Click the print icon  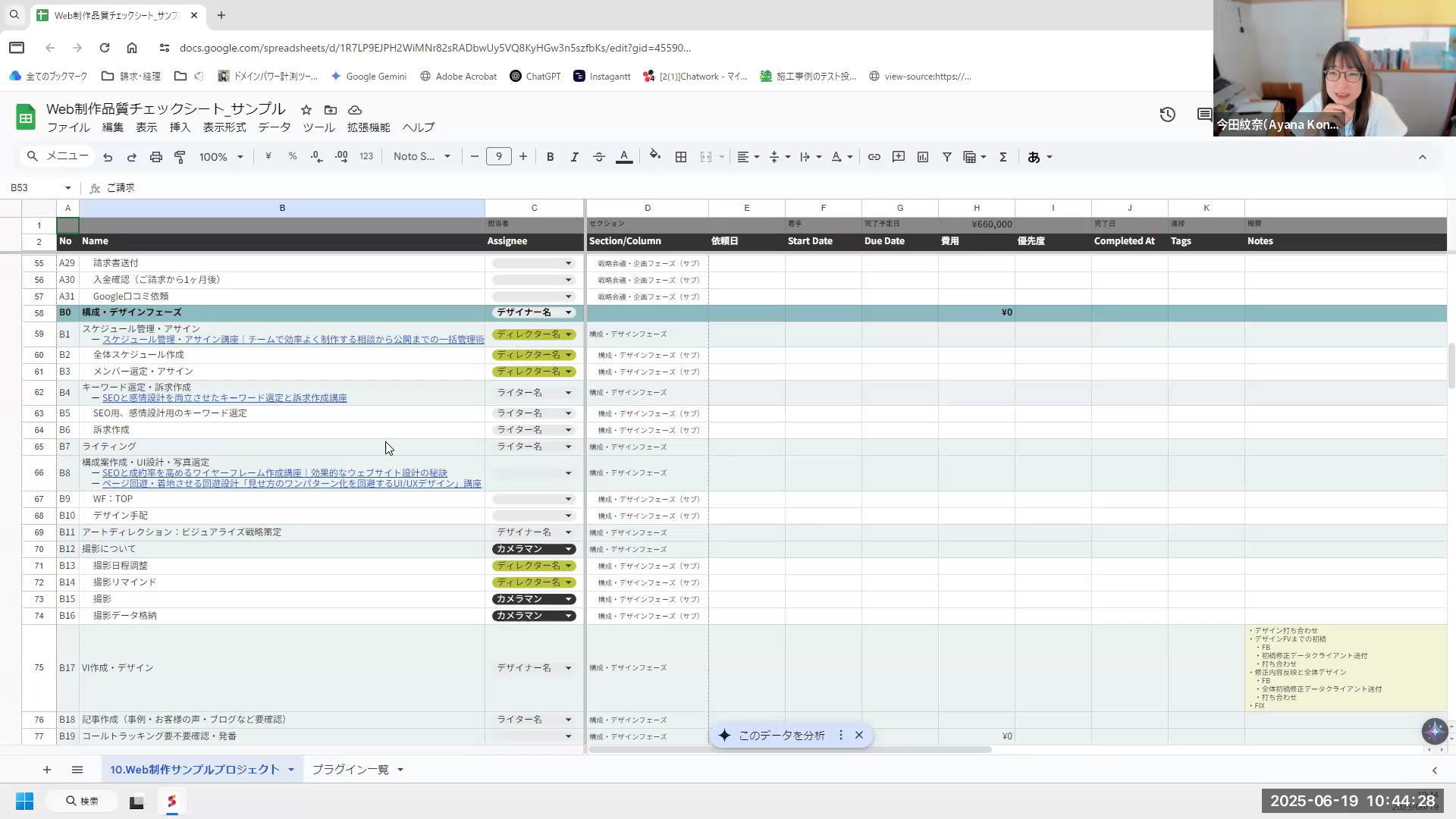155,157
